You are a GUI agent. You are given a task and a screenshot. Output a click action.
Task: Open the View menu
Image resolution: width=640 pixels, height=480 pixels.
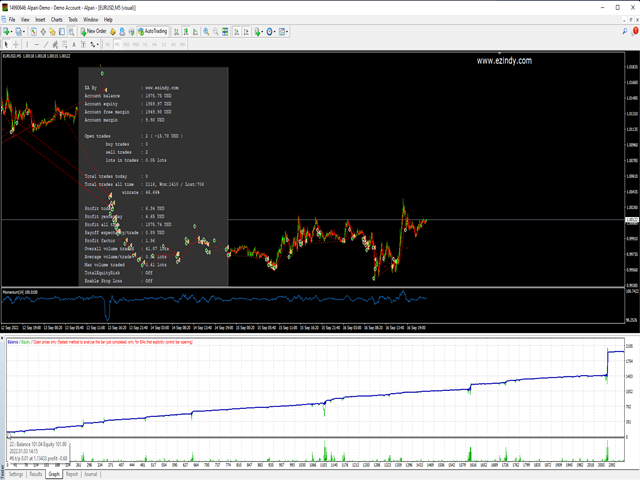[x=25, y=20]
